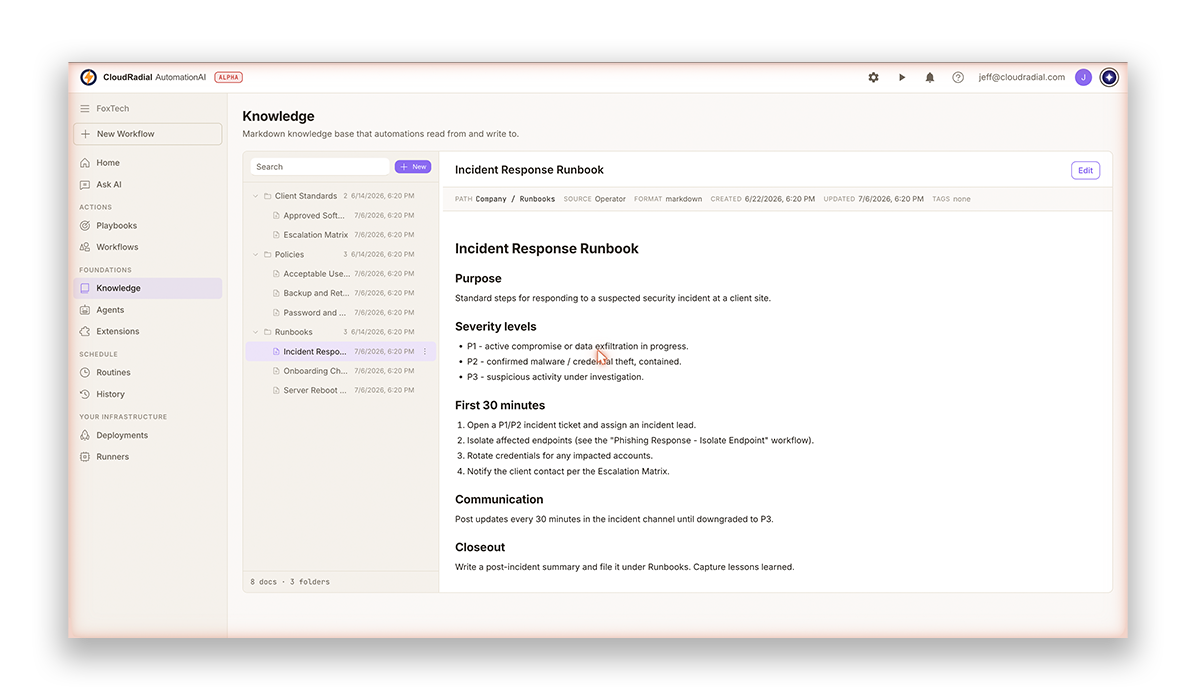Click the jeff@cloudradial.com account link
This screenshot has height=700, width=1200.
(1022, 77)
